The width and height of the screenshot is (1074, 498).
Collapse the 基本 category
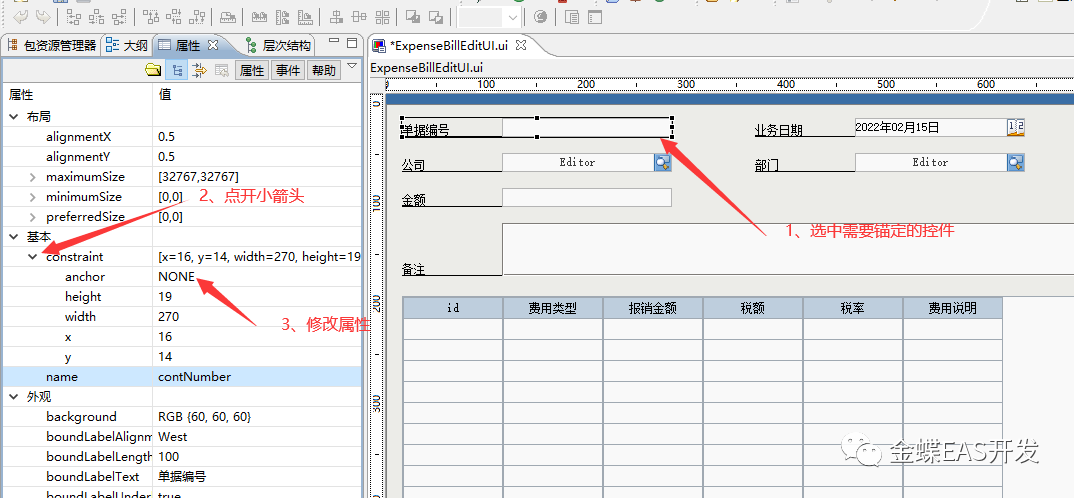pos(14,236)
